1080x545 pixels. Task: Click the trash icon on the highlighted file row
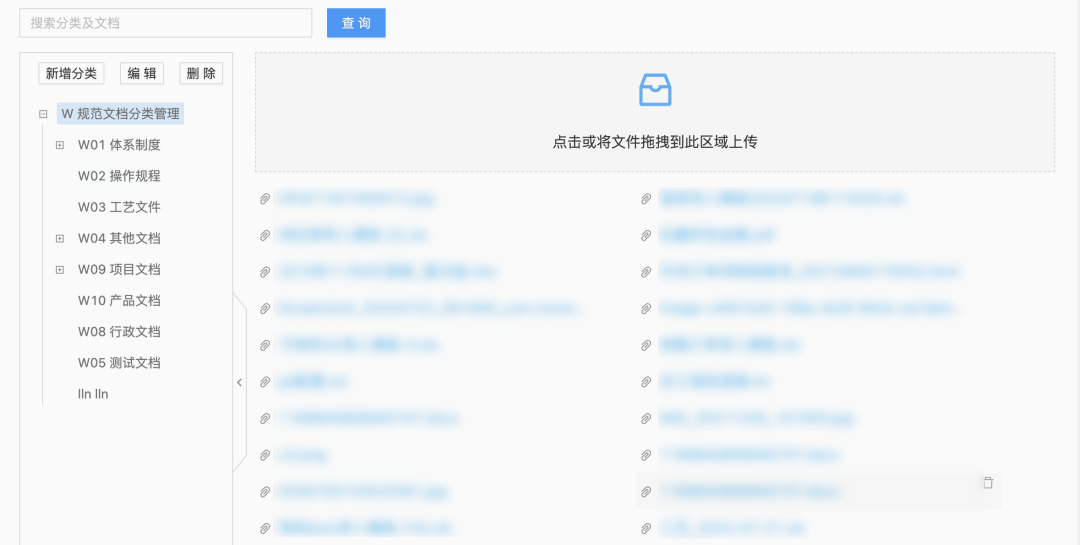tap(988, 483)
